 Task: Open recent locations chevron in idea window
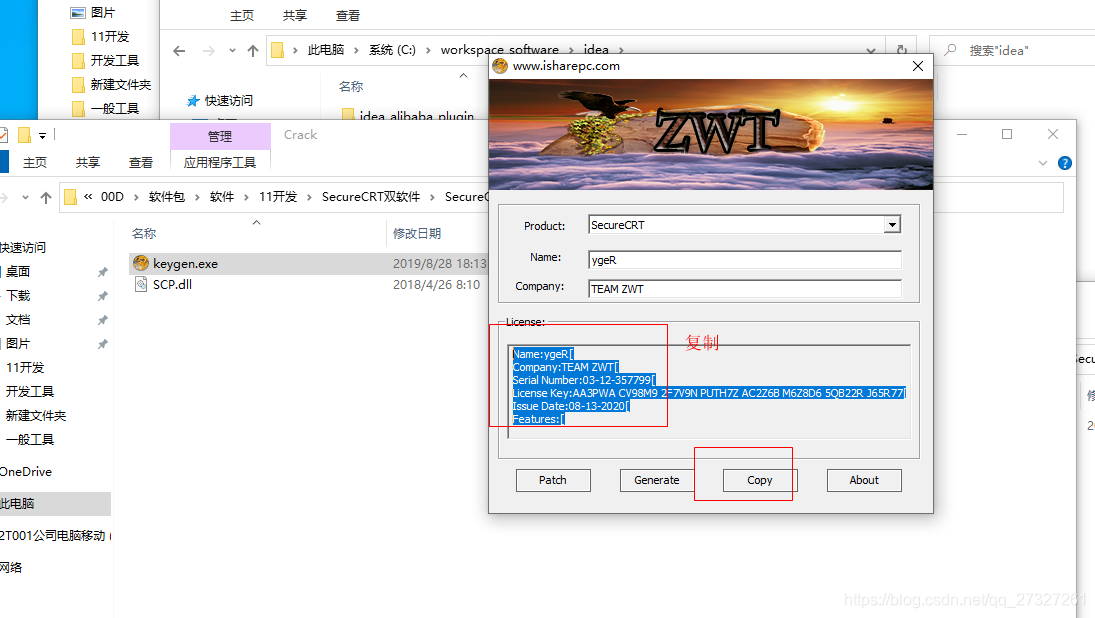(x=232, y=50)
